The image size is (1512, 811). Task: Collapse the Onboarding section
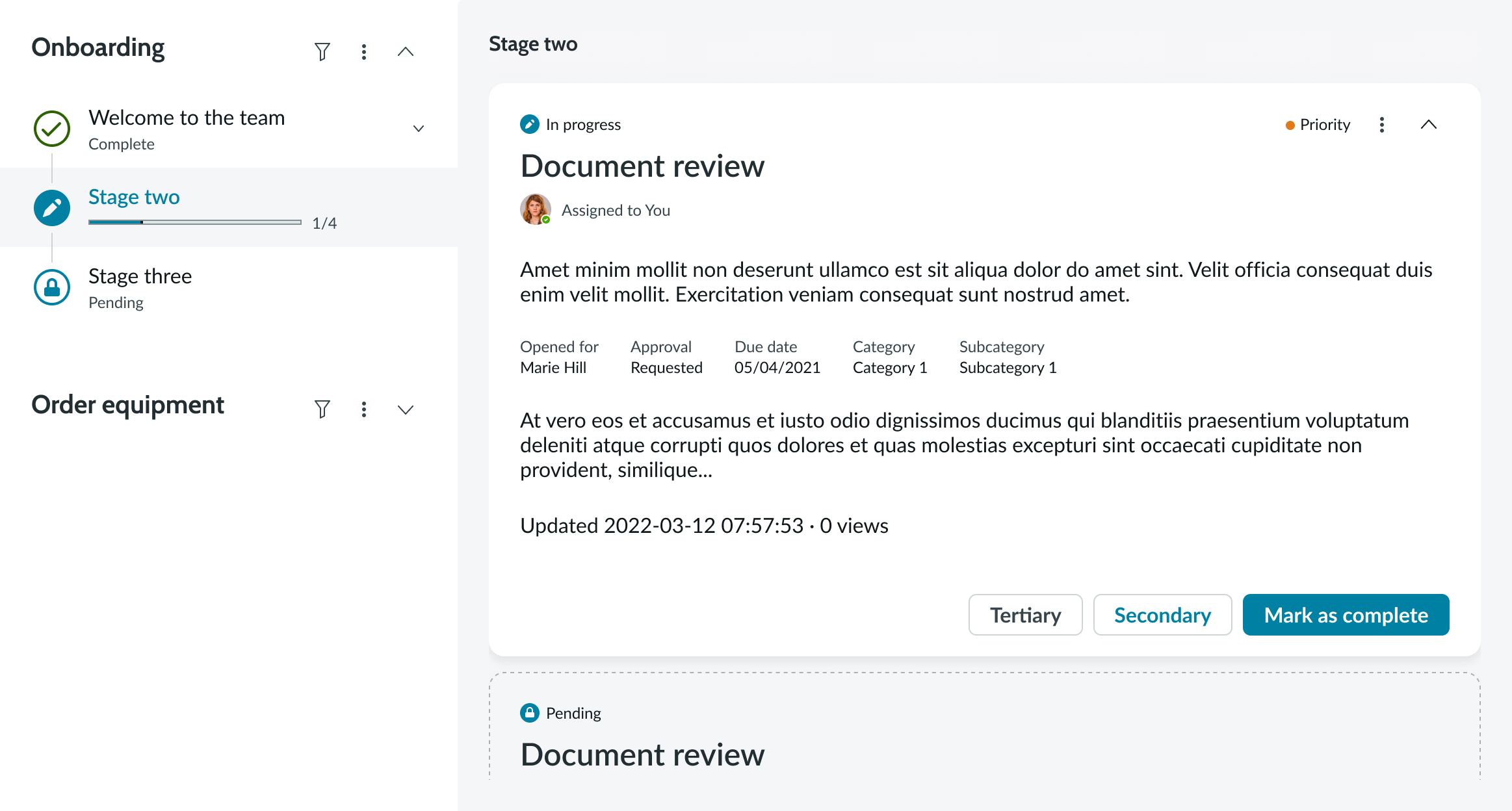pyautogui.click(x=406, y=51)
